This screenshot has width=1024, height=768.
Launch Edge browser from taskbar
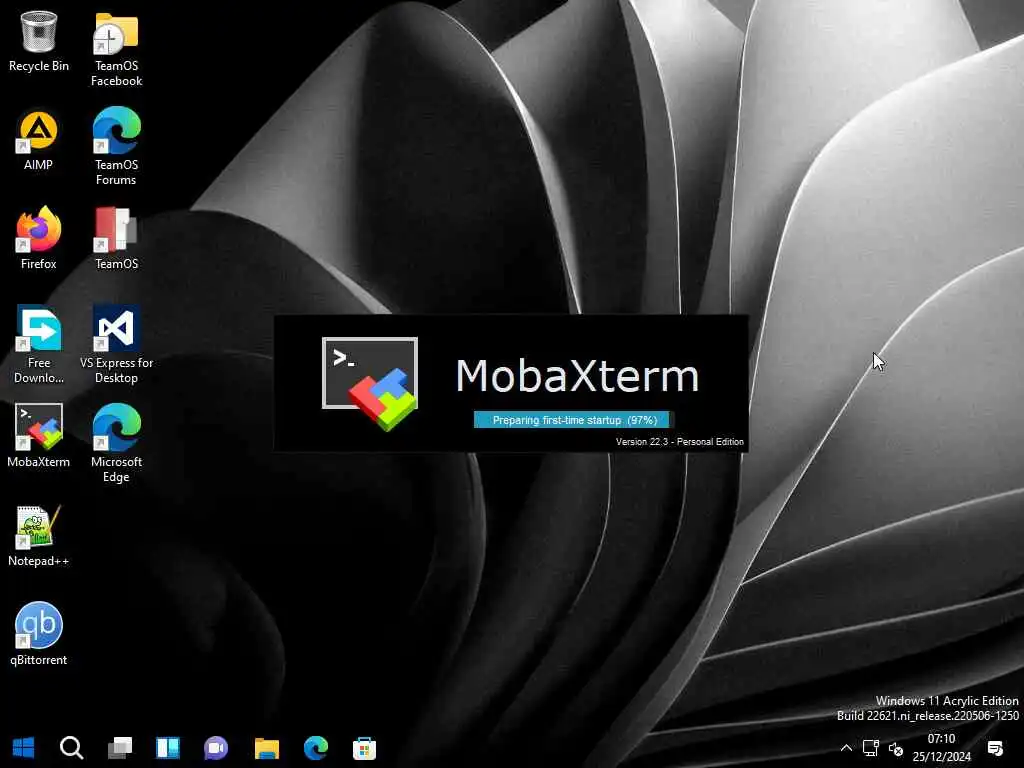[316, 748]
